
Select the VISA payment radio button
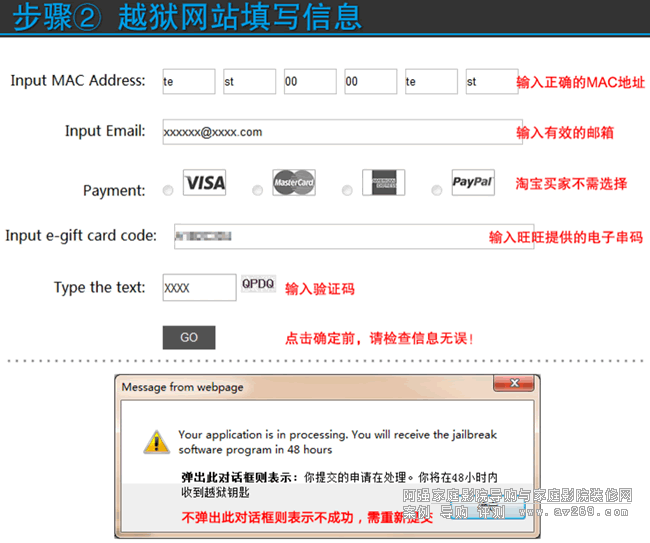166,190
